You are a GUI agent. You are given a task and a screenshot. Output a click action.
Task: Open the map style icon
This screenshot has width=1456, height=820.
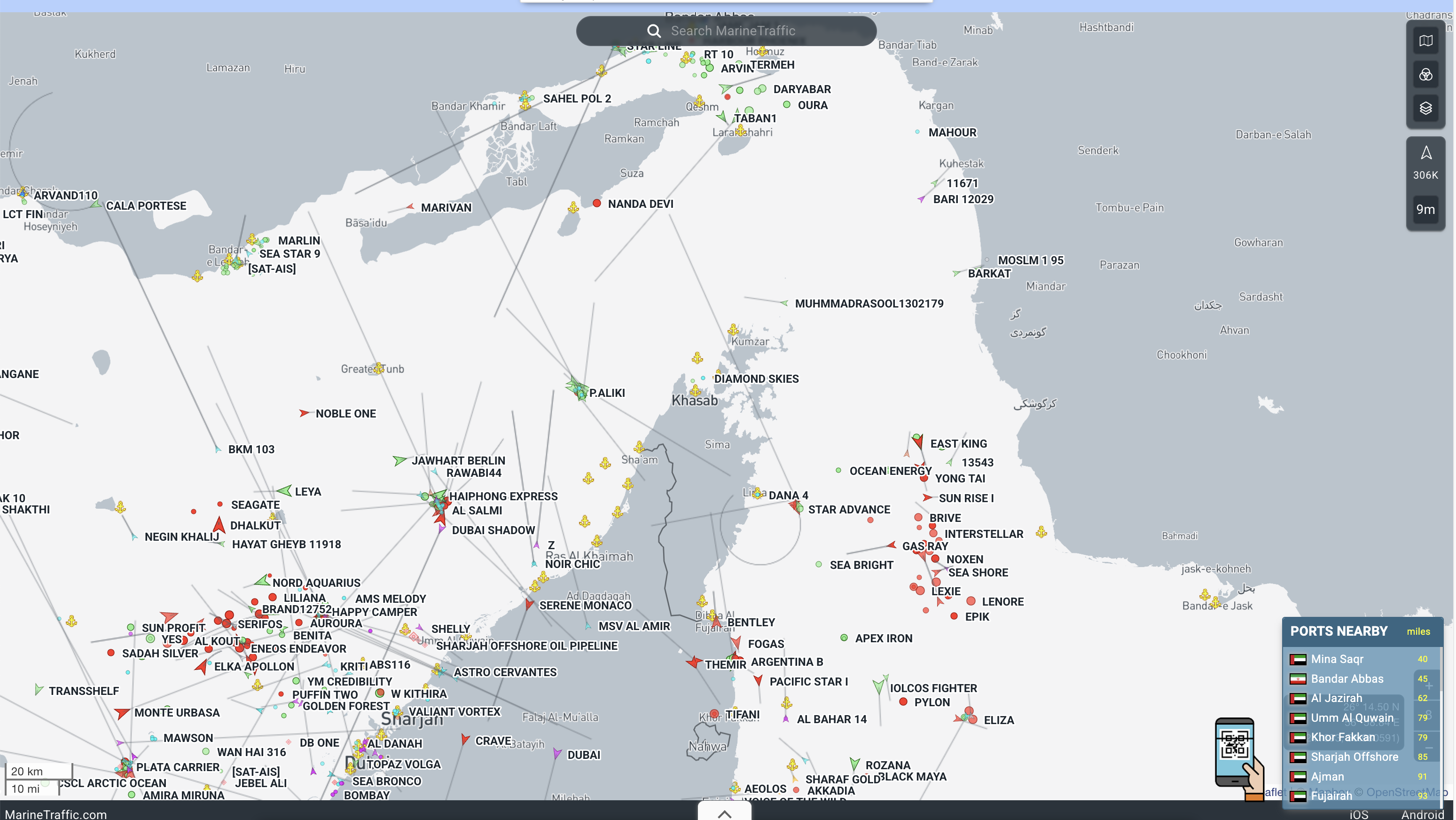(x=1425, y=41)
